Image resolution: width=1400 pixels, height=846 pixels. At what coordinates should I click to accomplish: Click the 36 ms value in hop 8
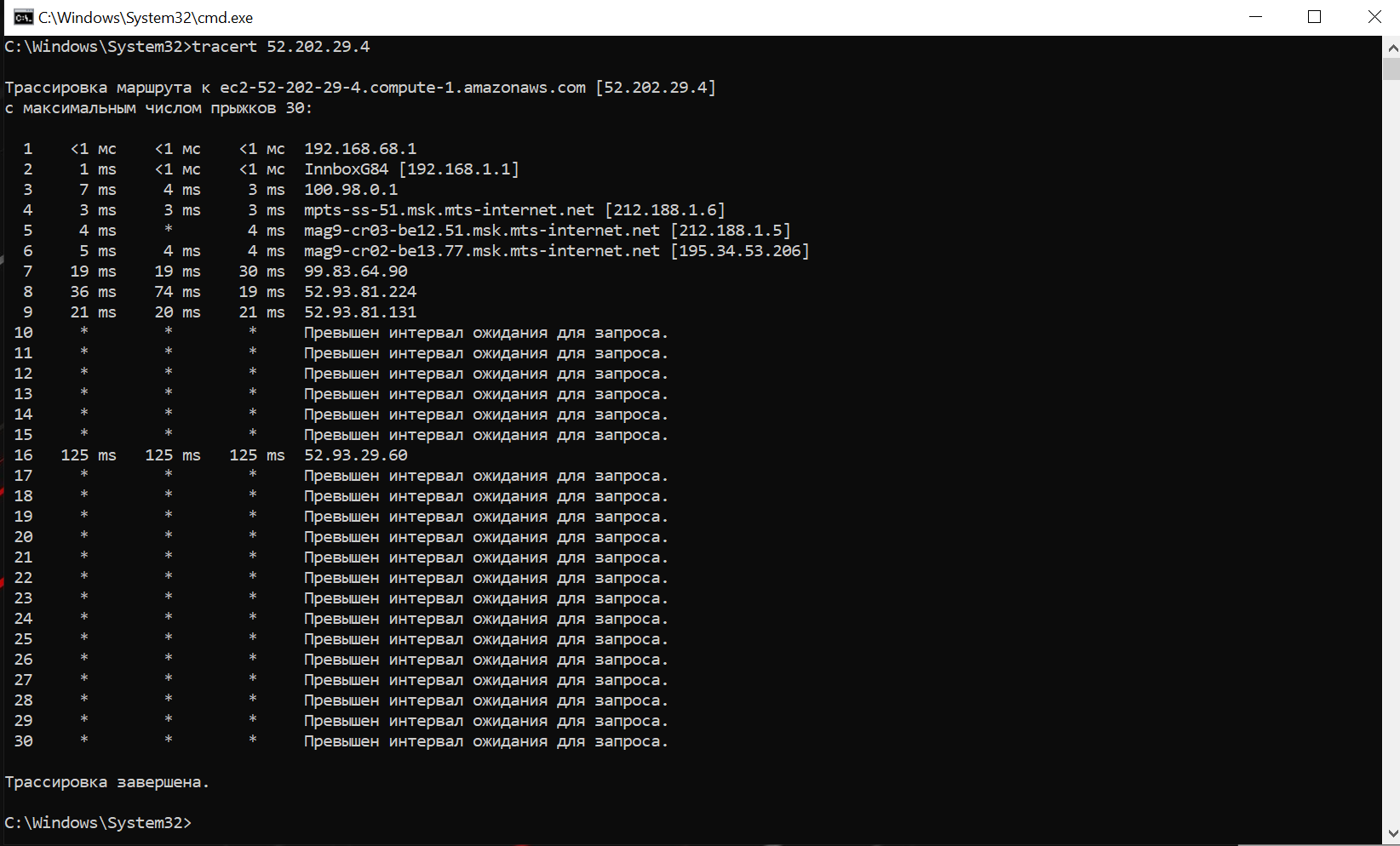94,292
